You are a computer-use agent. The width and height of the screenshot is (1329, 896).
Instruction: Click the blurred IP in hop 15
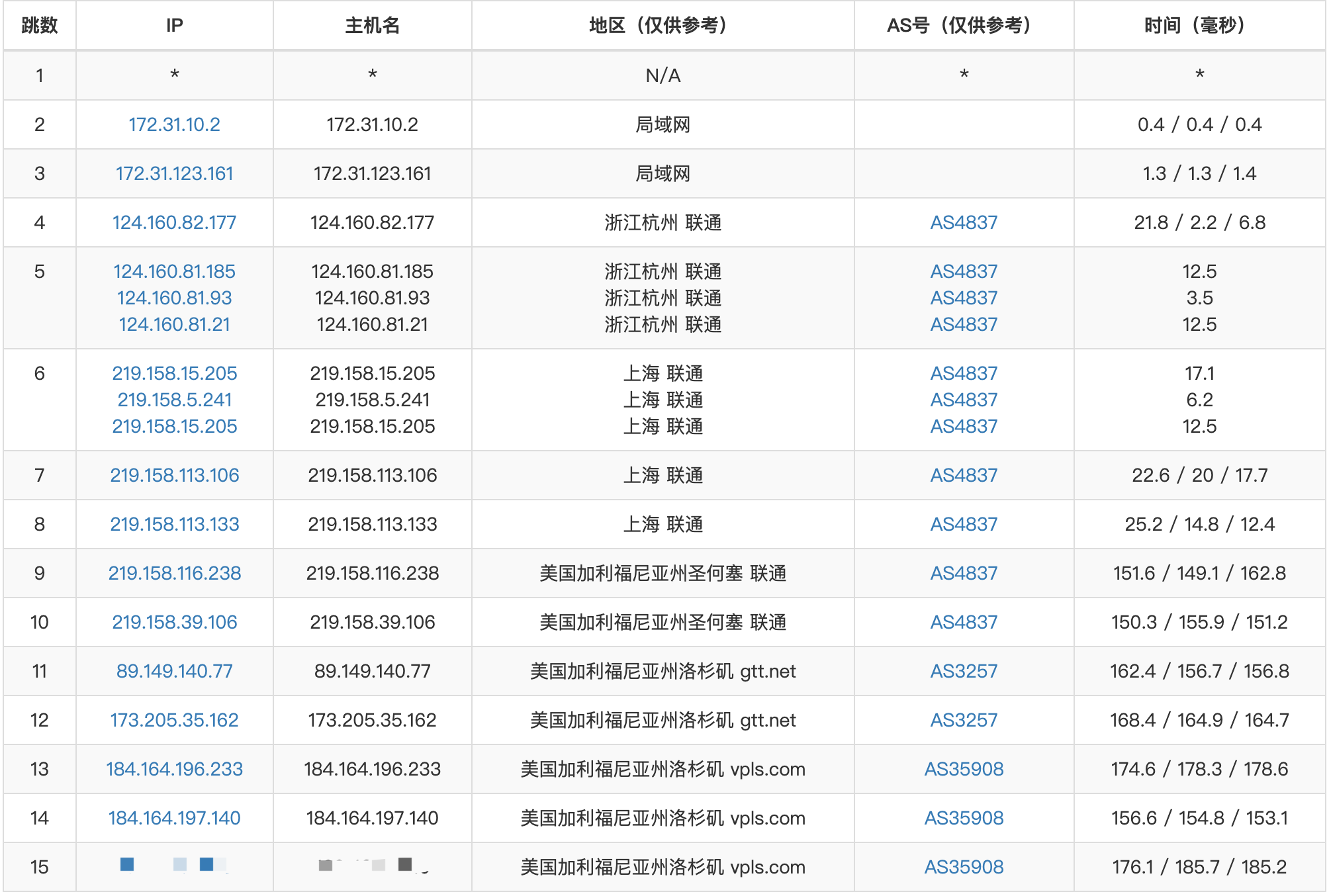click(174, 865)
